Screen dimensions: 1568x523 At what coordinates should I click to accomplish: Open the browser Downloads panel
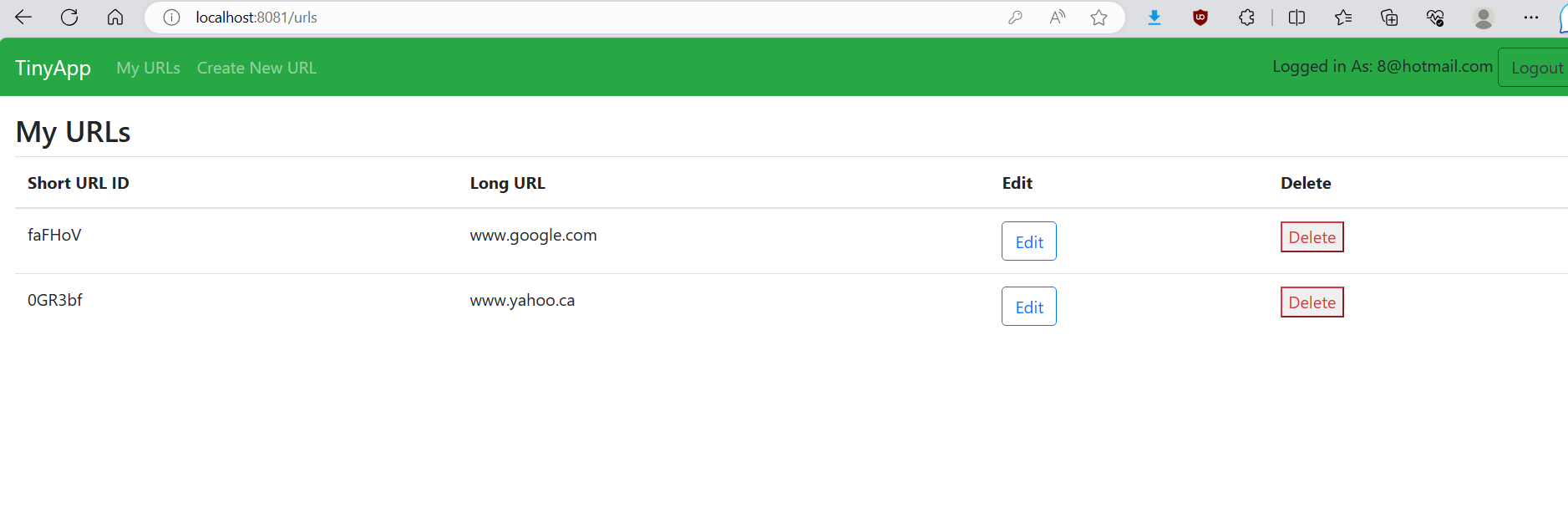1154,17
